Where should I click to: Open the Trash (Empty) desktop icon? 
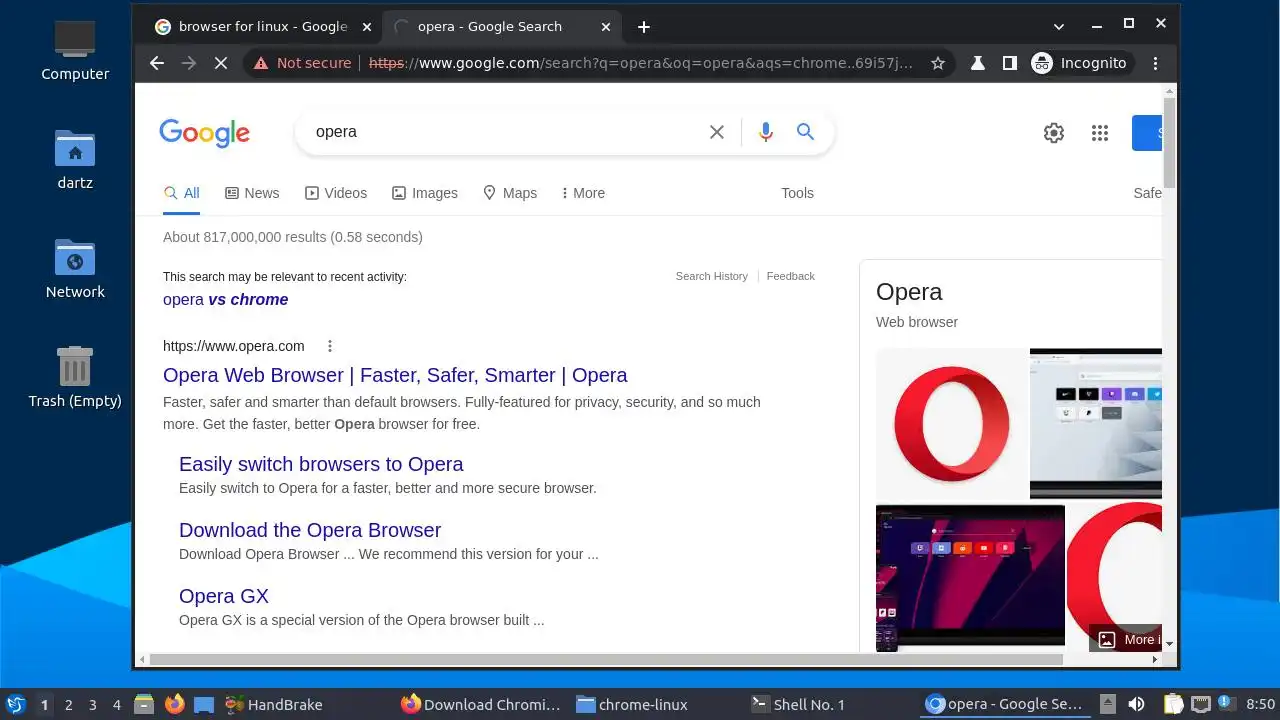point(75,377)
